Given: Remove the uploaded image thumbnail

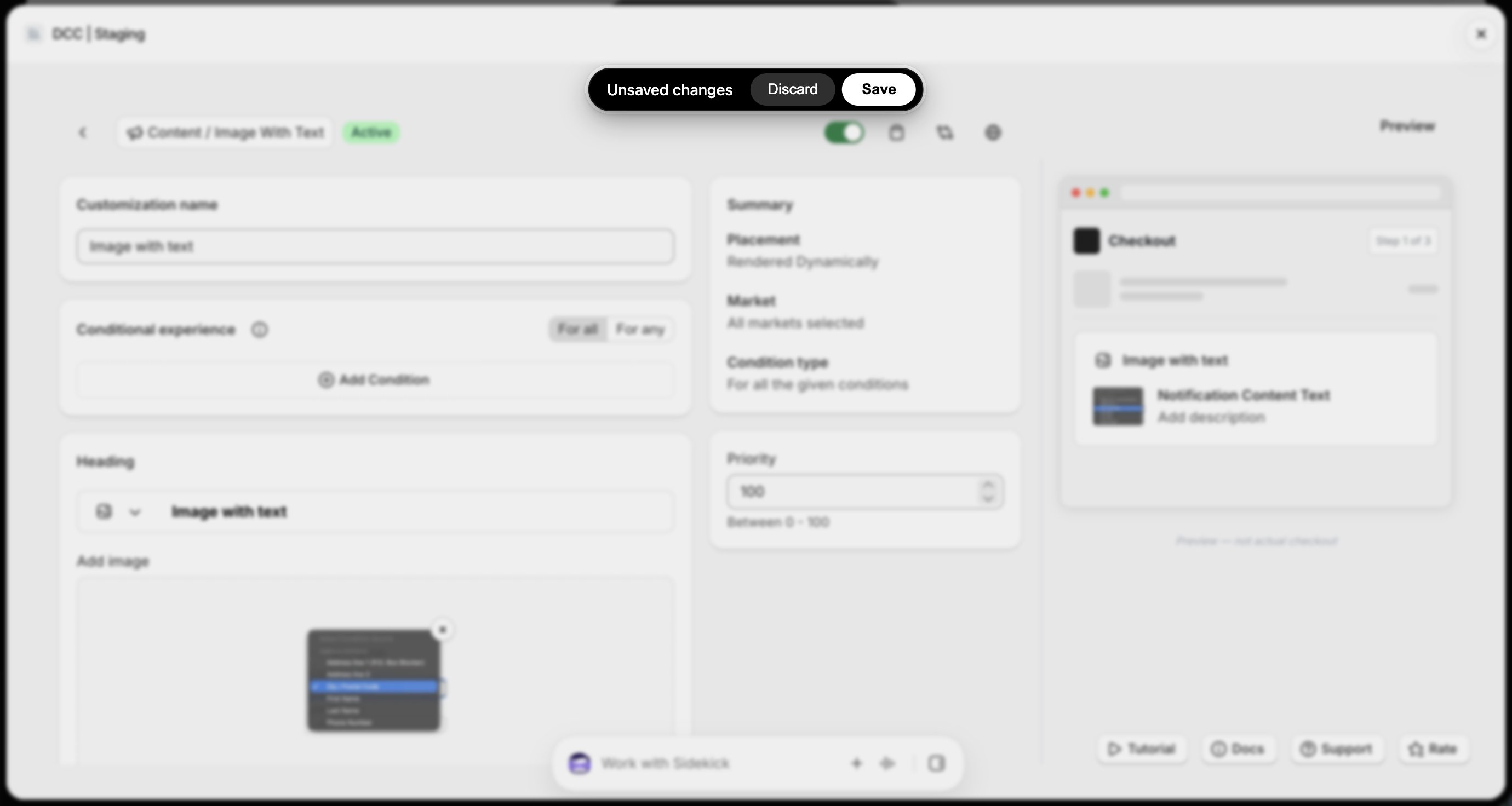Looking at the screenshot, I should [x=443, y=630].
